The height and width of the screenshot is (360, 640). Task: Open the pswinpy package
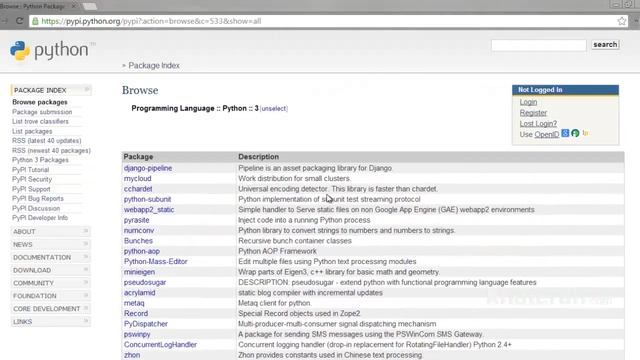137,334
